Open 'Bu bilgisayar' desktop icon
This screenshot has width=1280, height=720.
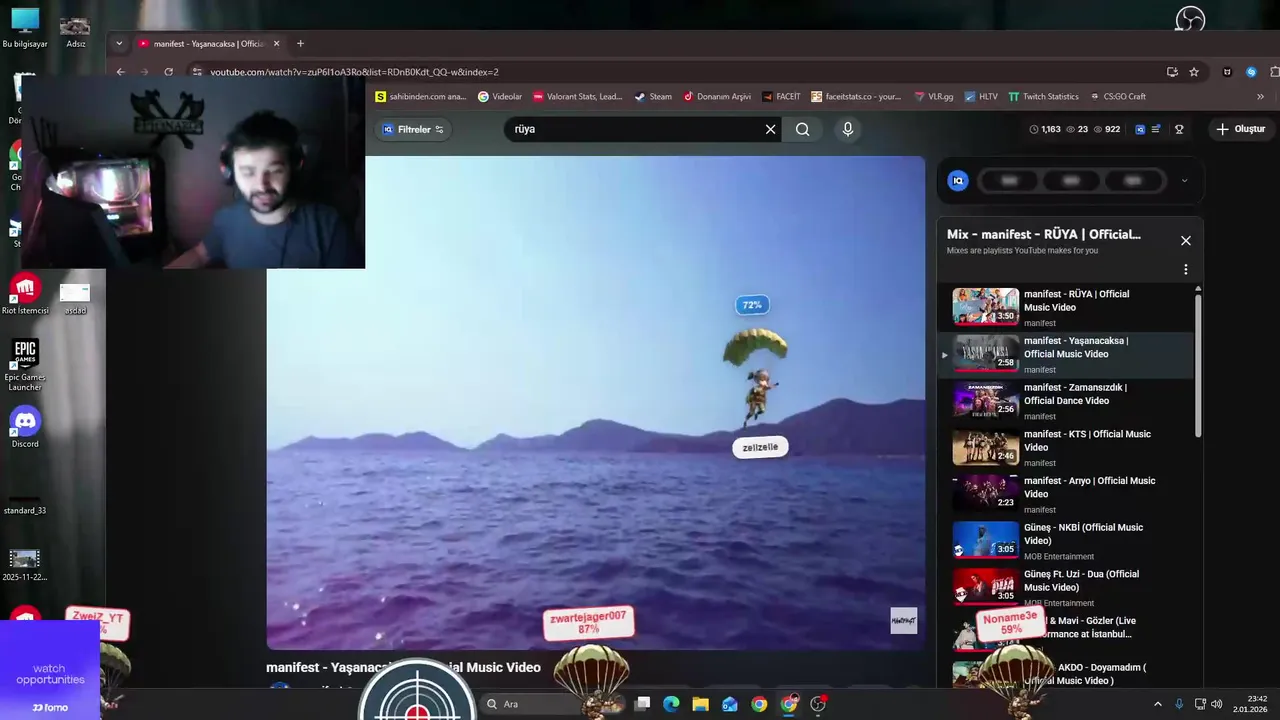25,28
